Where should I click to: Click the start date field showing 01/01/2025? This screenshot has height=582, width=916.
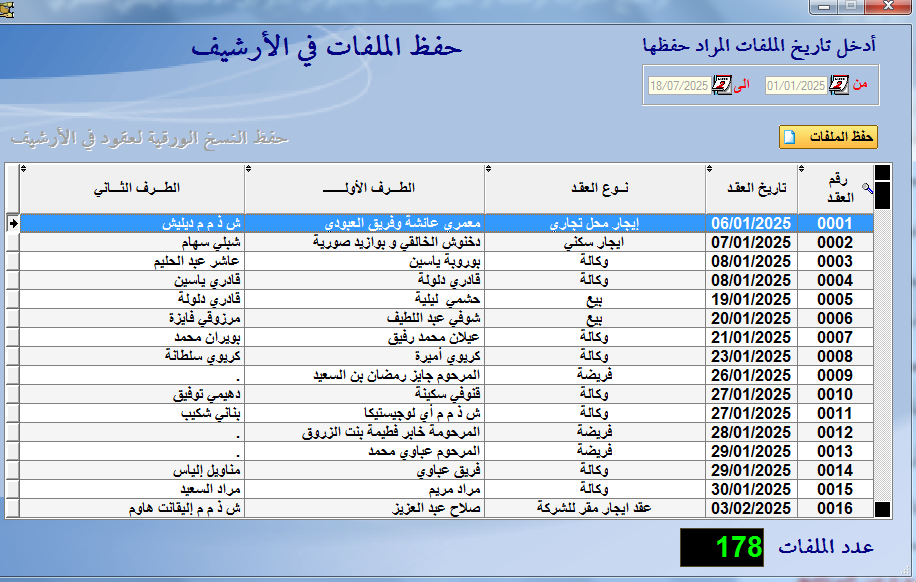tap(796, 85)
